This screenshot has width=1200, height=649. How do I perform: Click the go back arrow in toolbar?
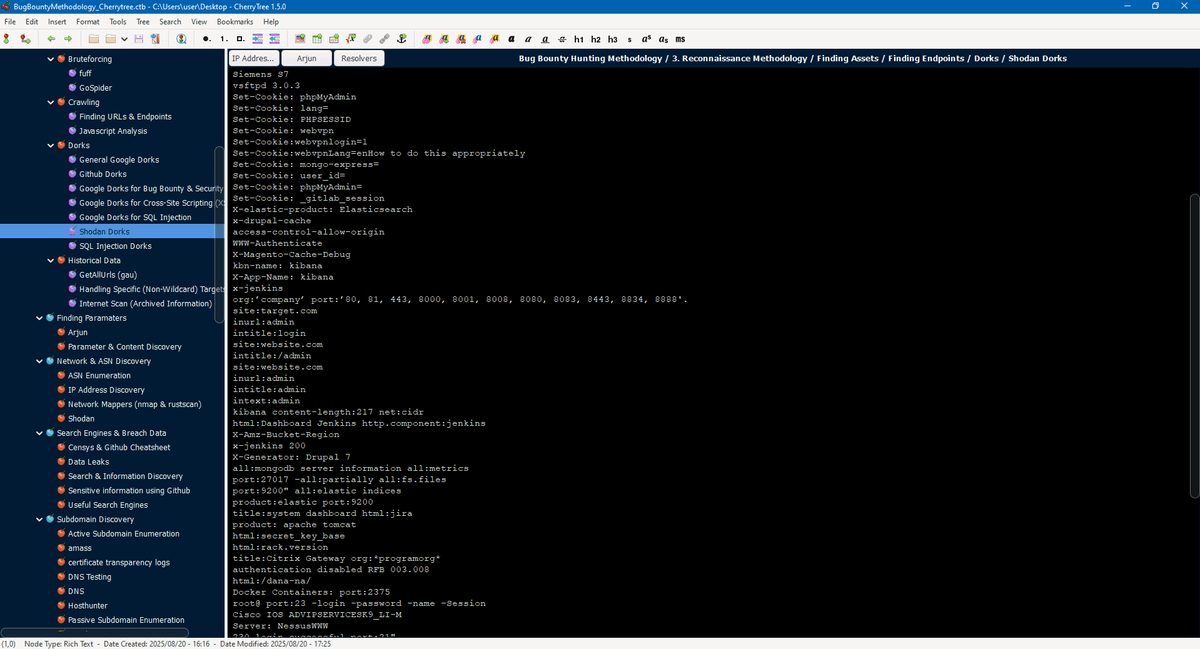point(51,39)
